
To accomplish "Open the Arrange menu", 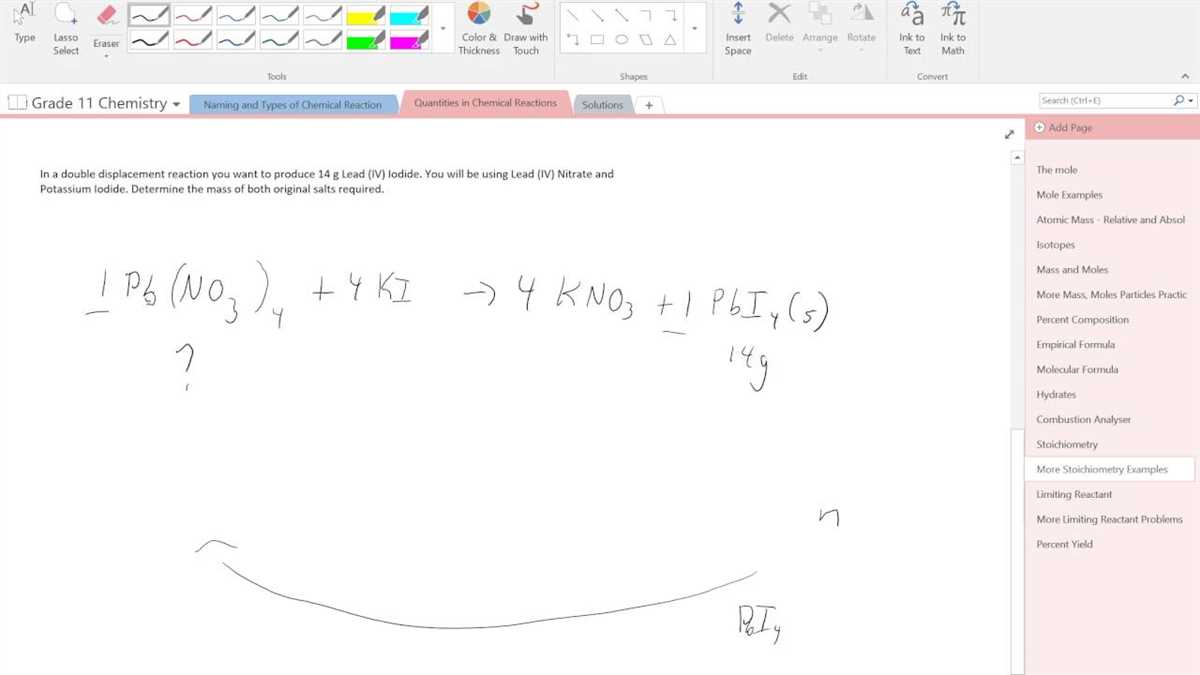I will [820, 28].
